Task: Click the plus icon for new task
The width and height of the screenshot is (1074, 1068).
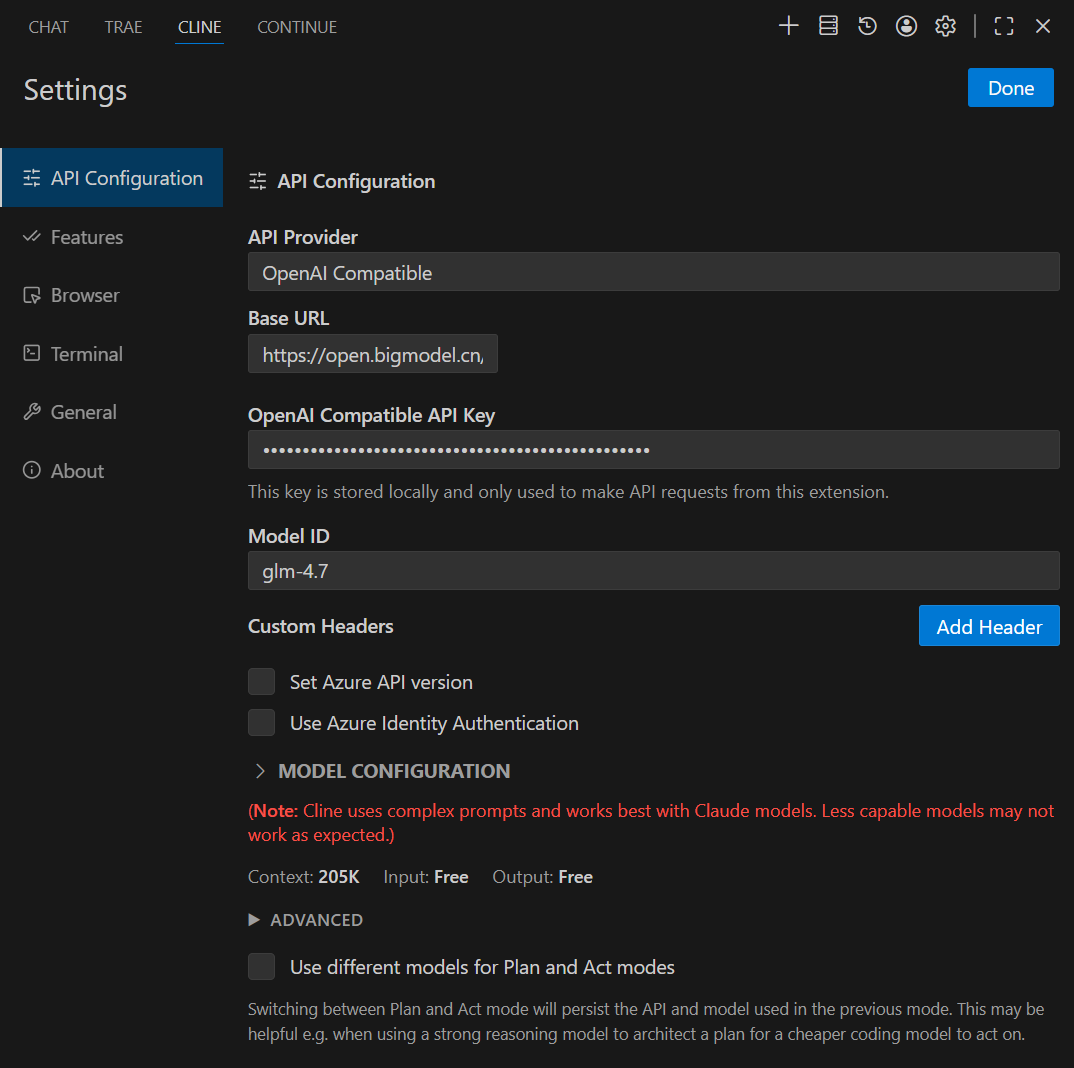Action: [x=789, y=27]
